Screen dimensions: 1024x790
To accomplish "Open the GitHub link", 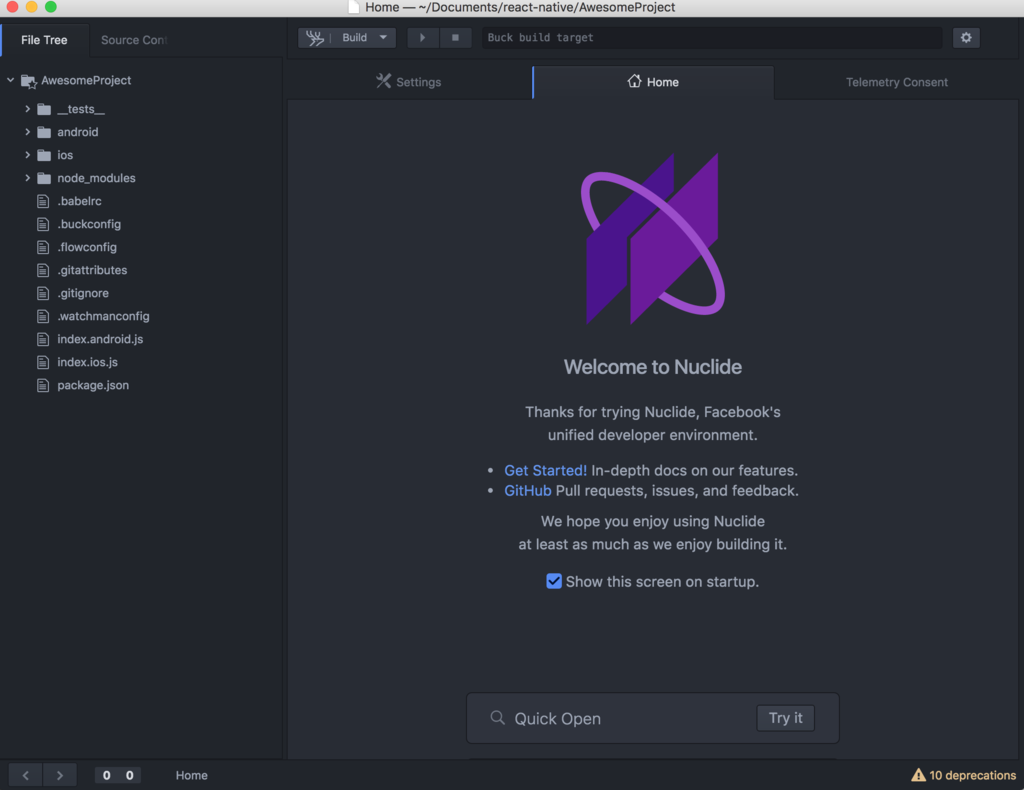I will (528, 490).
